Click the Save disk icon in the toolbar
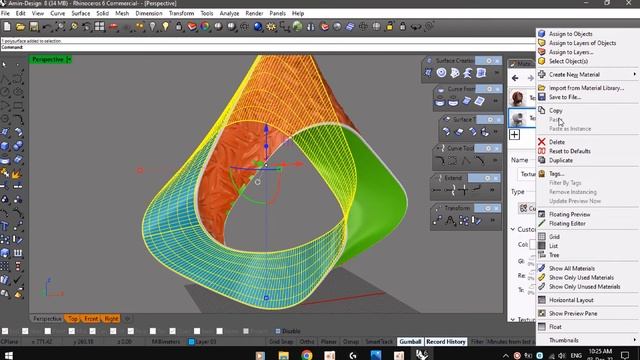The image size is (640, 360). tap(33, 27)
